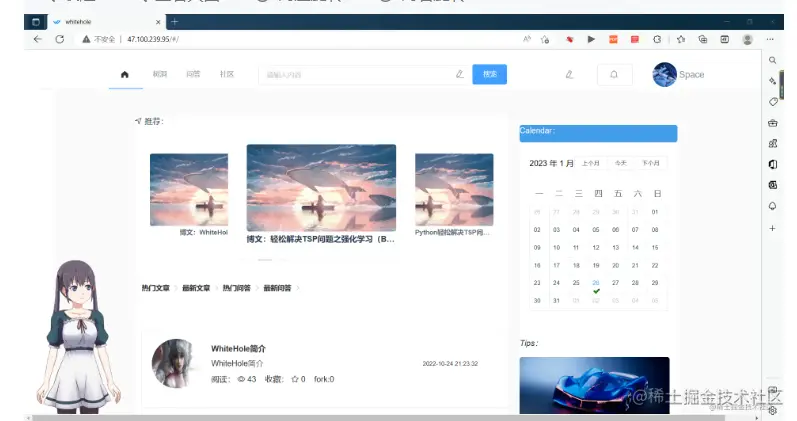Screen dimensions: 797x421
Task: Open a new browser tab with the plus
Action: point(174,22)
